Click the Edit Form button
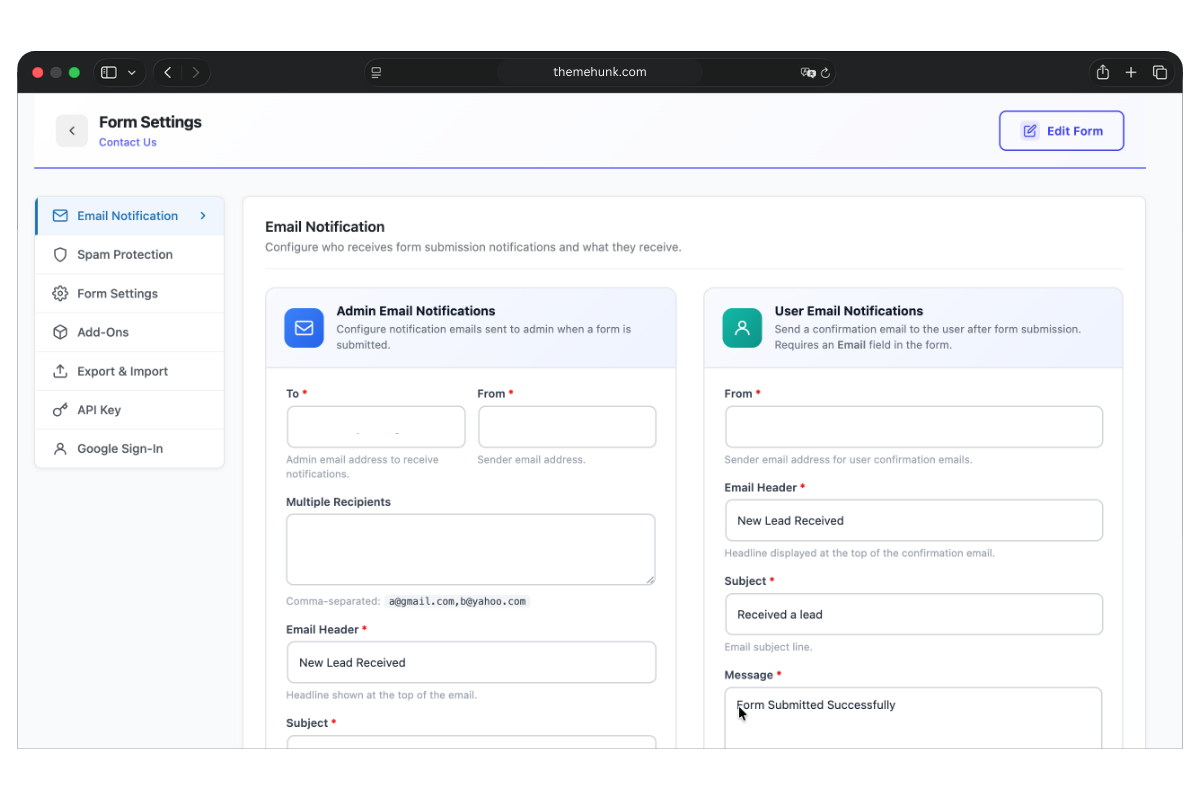 tap(1061, 131)
